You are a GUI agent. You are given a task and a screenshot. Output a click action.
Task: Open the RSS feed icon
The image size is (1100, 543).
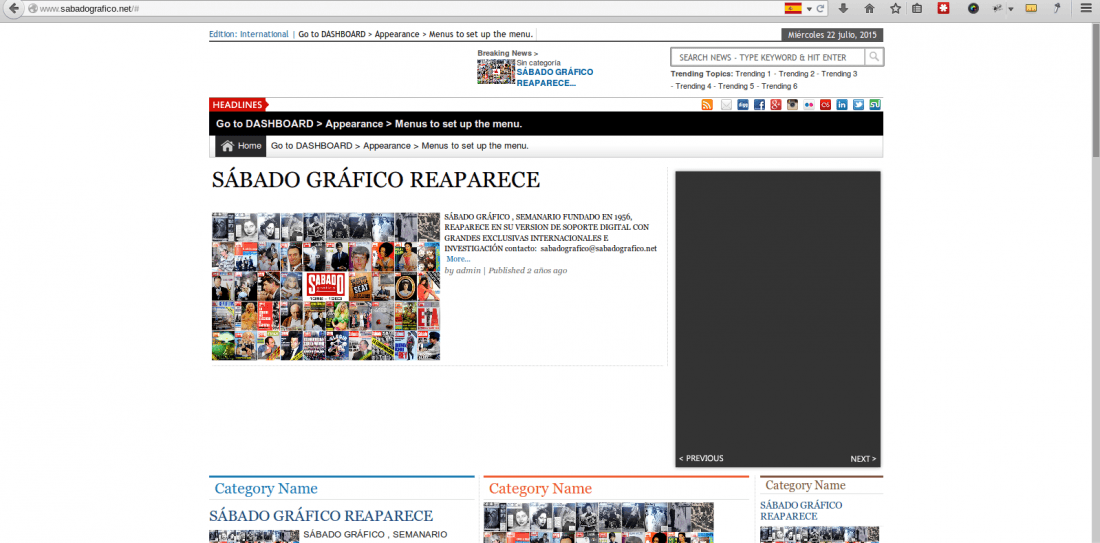coord(707,105)
